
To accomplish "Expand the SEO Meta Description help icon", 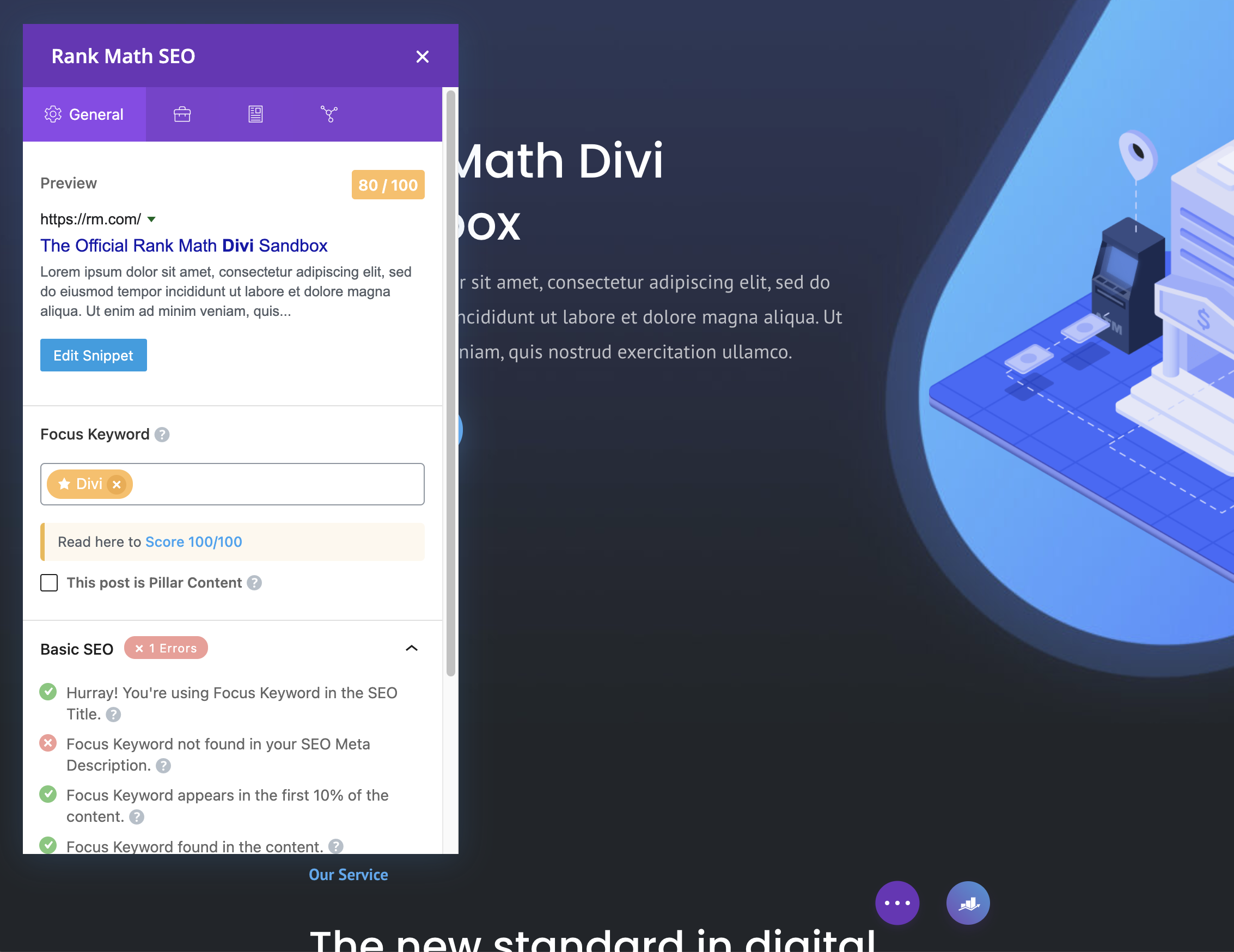I will [163, 765].
